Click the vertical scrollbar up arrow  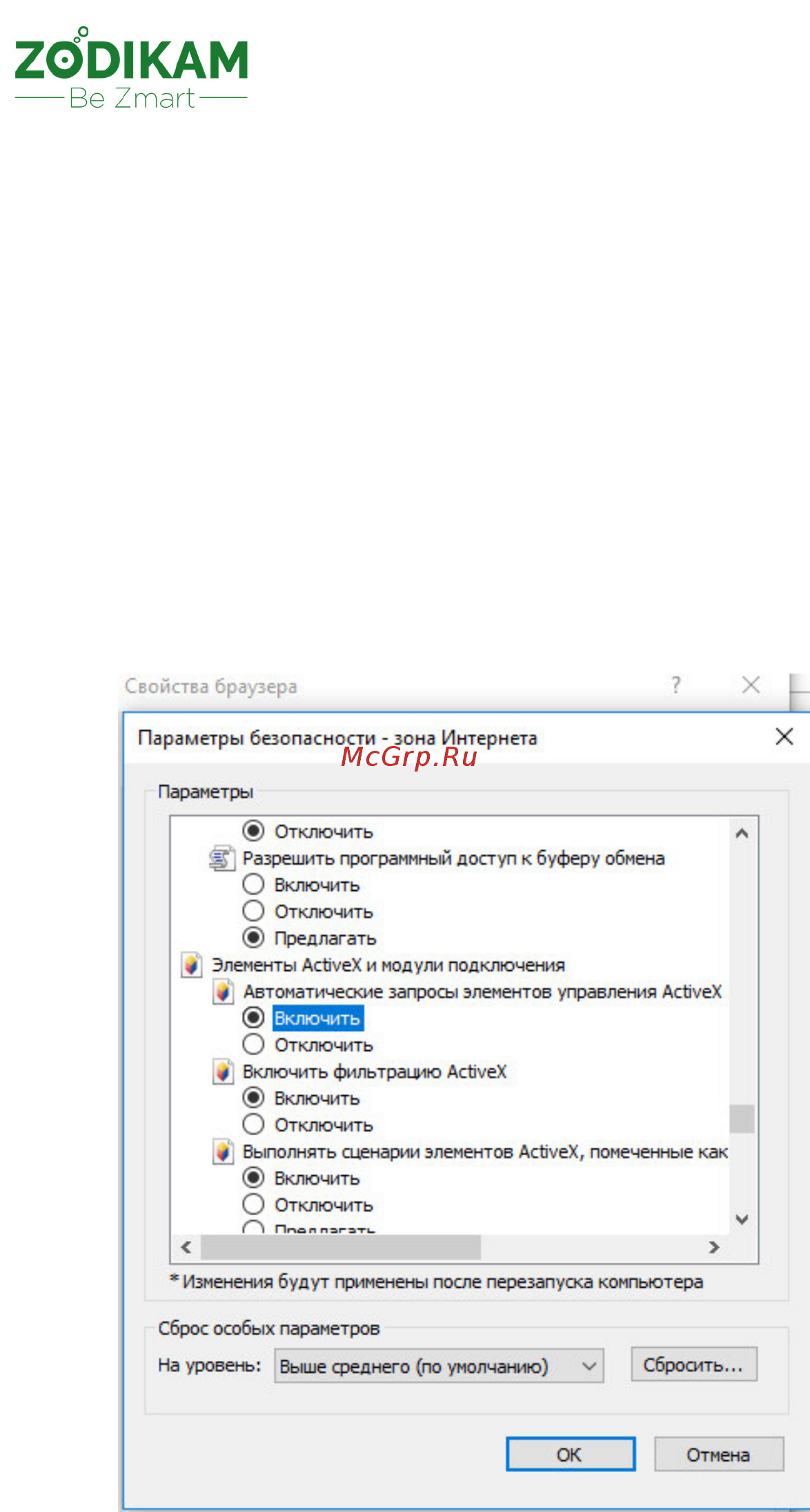click(742, 834)
